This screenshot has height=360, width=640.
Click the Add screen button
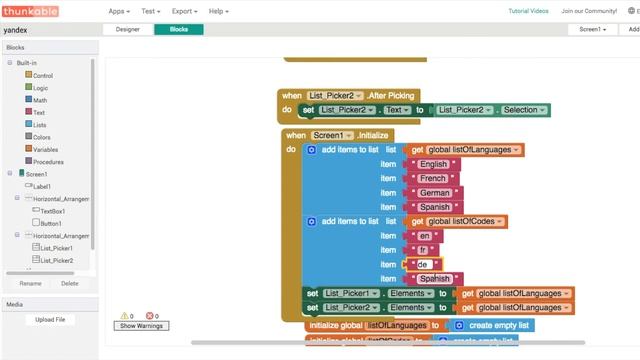(x=631, y=29)
